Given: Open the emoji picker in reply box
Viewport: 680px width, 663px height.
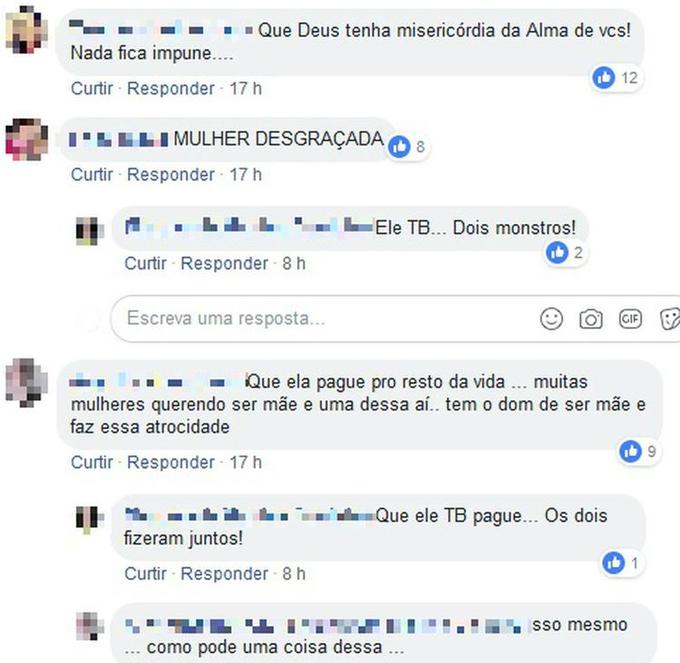Looking at the screenshot, I should (x=551, y=319).
